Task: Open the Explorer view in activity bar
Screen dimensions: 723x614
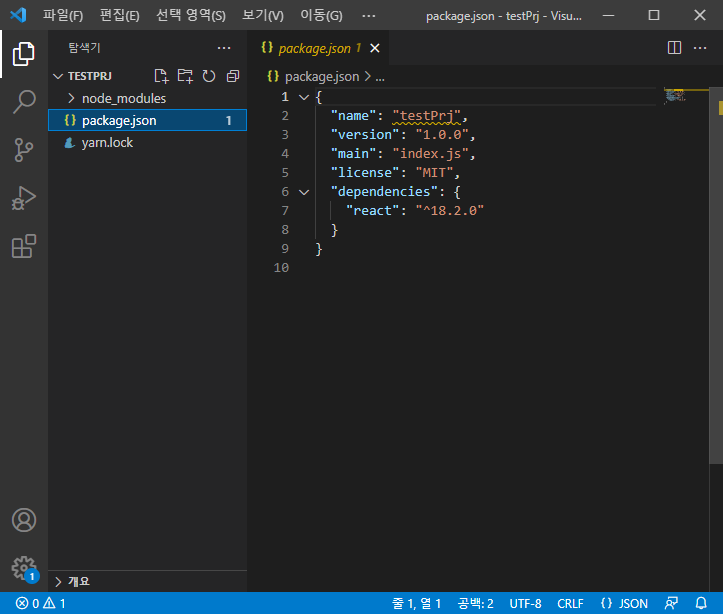Action: pyautogui.click(x=24, y=54)
